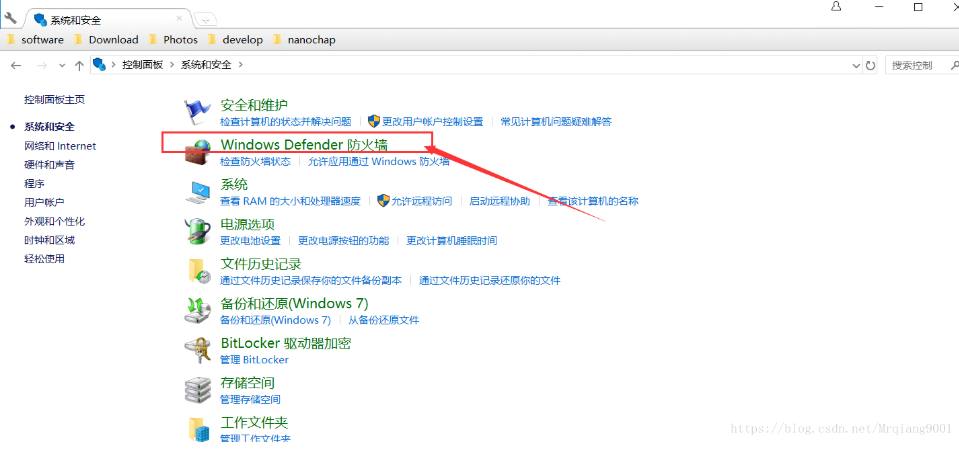Click 更改电池设置 link
Screen dimensions: 959x452
pyautogui.click(x=250, y=240)
